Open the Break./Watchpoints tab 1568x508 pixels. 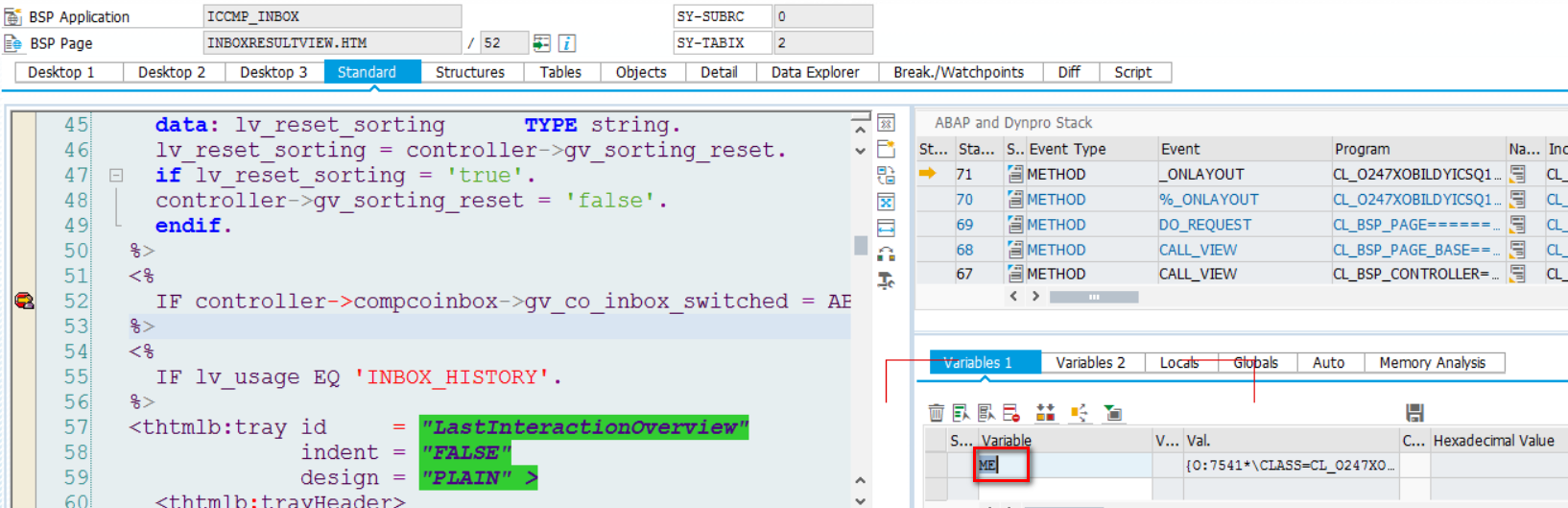click(959, 72)
